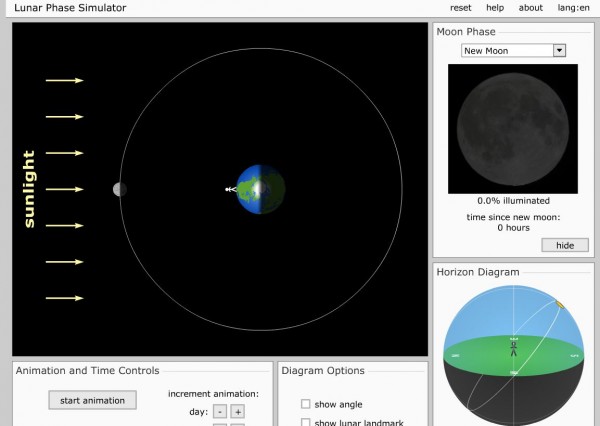This screenshot has height=426, width=600.
Task: Increase day with the plus button
Action: click(x=238, y=411)
